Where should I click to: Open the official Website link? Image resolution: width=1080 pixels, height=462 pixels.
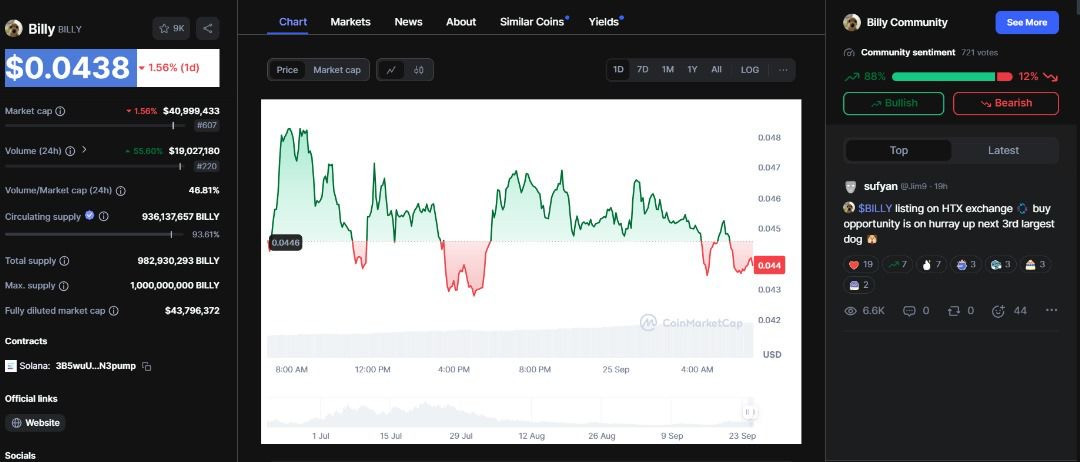click(35, 423)
